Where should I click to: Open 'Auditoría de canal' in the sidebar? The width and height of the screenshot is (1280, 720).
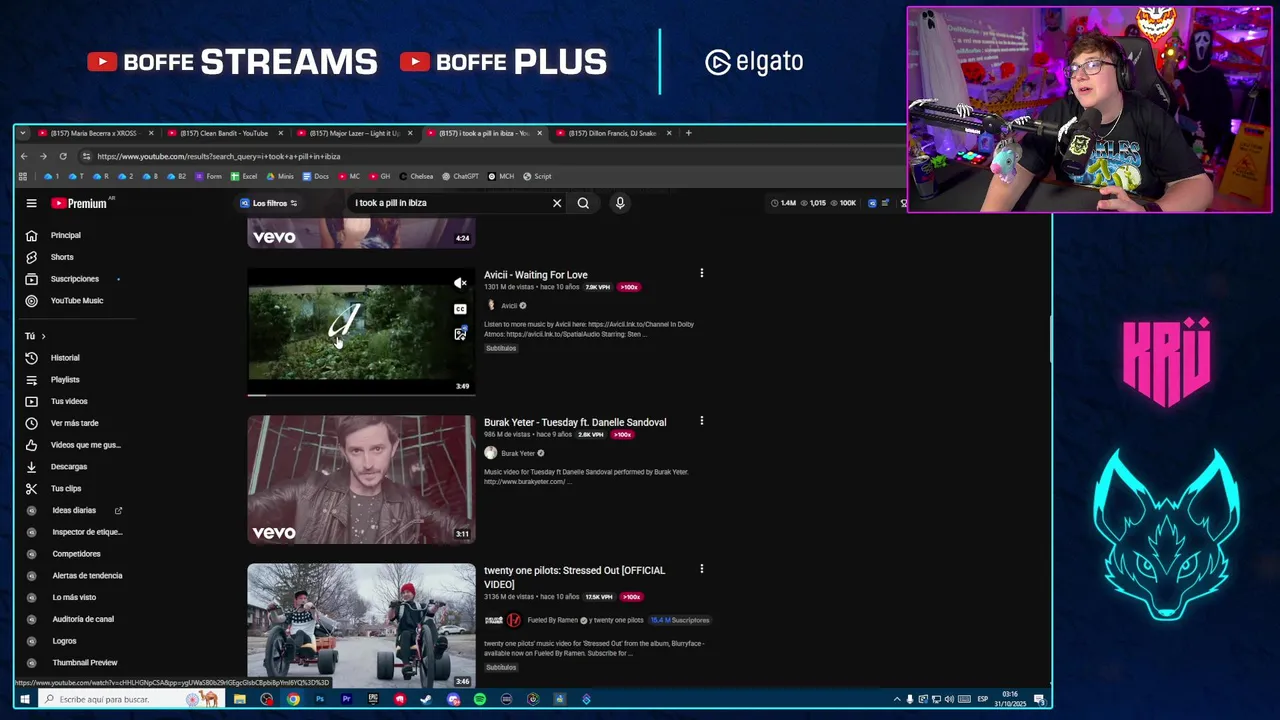coord(83,619)
